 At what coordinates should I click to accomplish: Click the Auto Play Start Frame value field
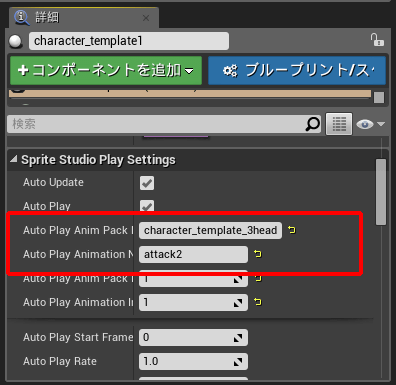click(193, 337)
